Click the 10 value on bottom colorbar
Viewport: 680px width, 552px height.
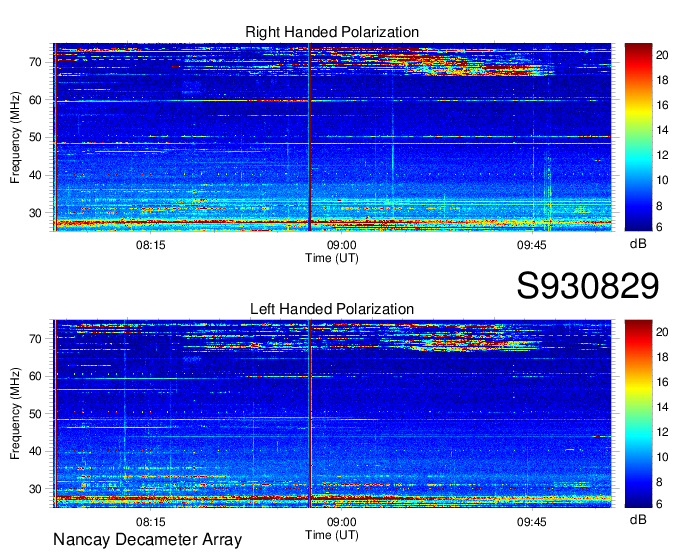662,457
